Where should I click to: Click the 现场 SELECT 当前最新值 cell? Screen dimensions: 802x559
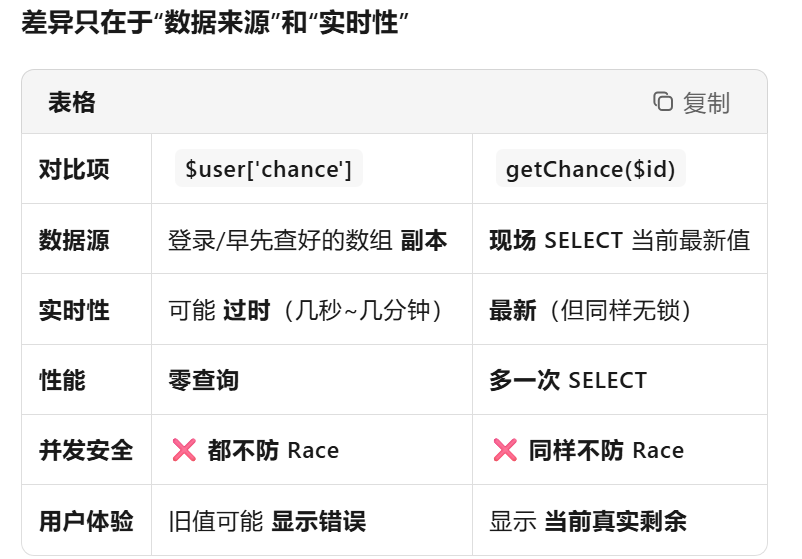click(x=619, y=240)
